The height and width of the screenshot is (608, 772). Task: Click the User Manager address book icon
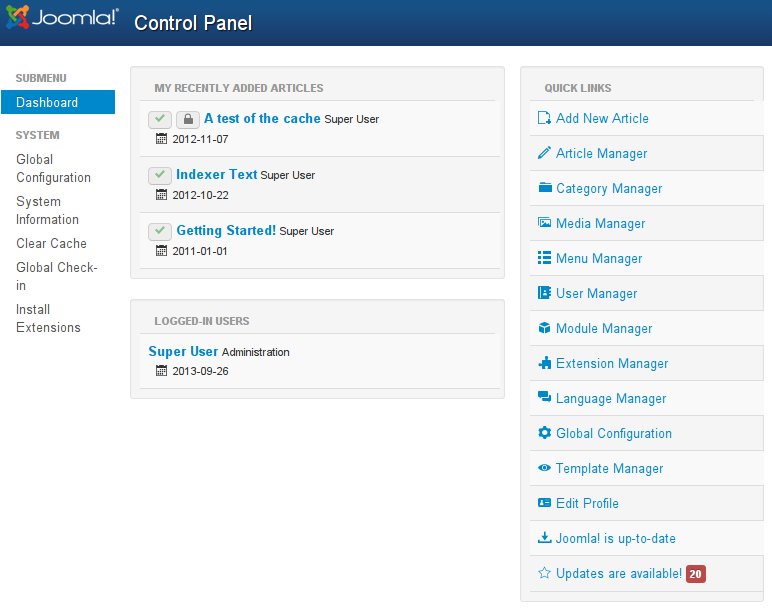point(544,292)
